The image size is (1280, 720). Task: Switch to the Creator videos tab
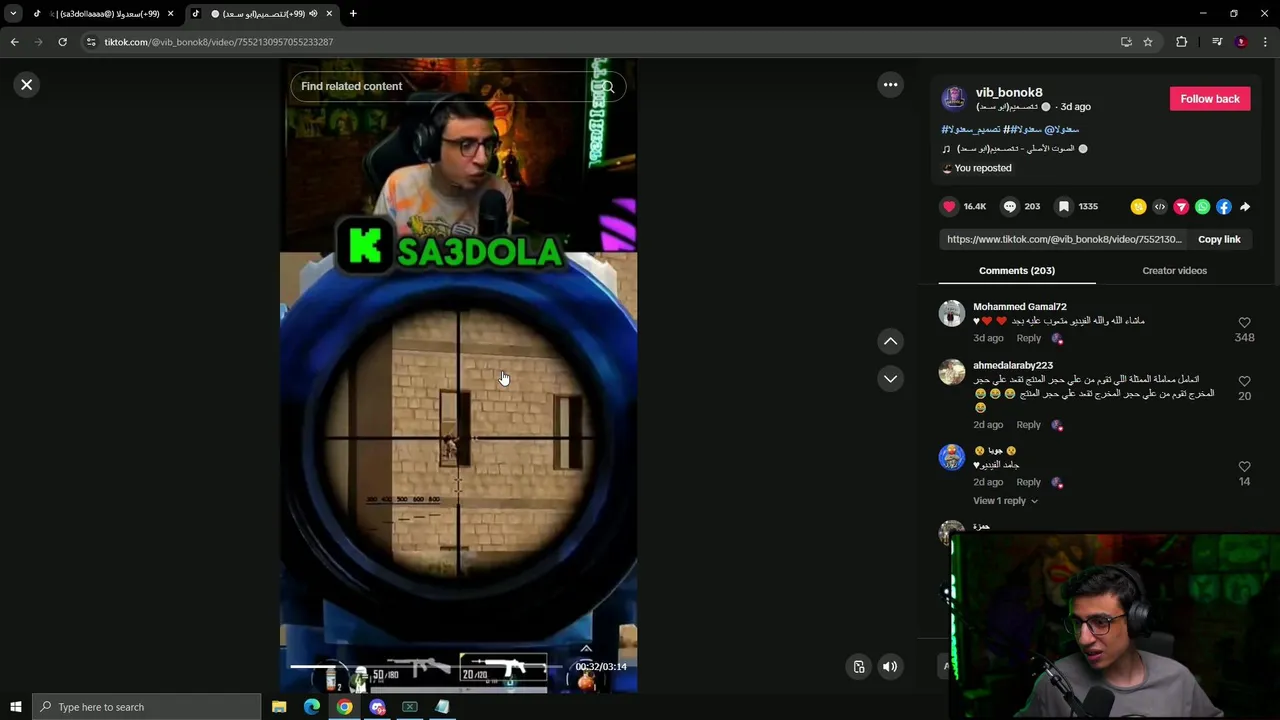coord(1174,271)
